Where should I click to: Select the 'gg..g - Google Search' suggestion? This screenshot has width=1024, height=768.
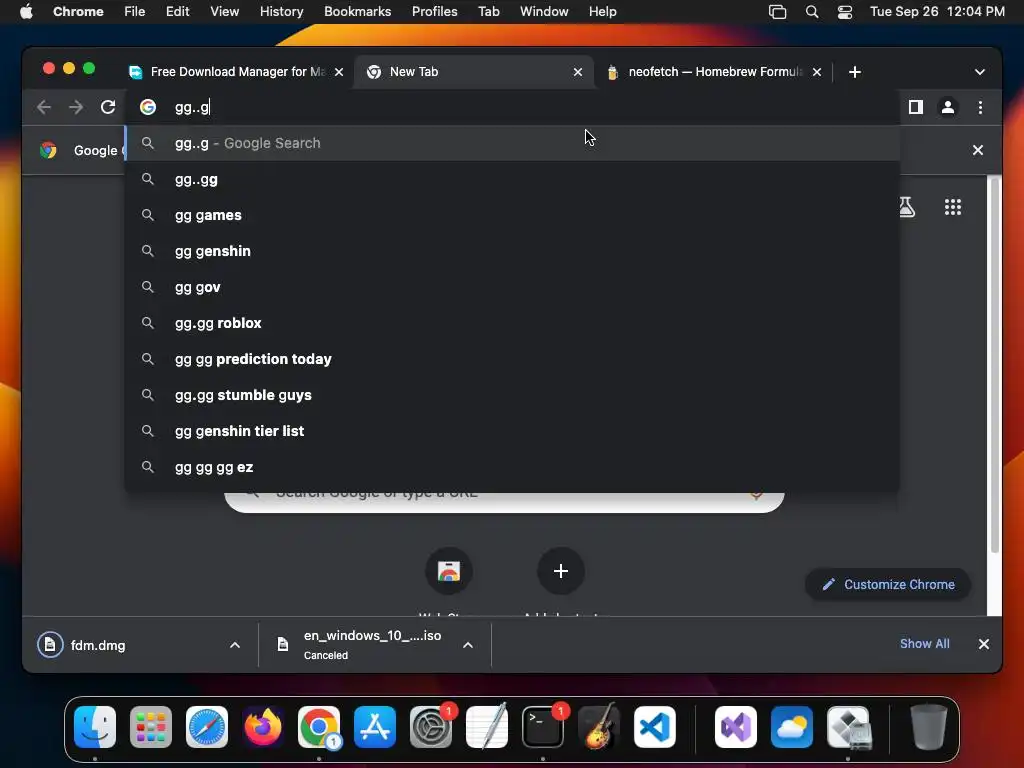pos(513,143)
